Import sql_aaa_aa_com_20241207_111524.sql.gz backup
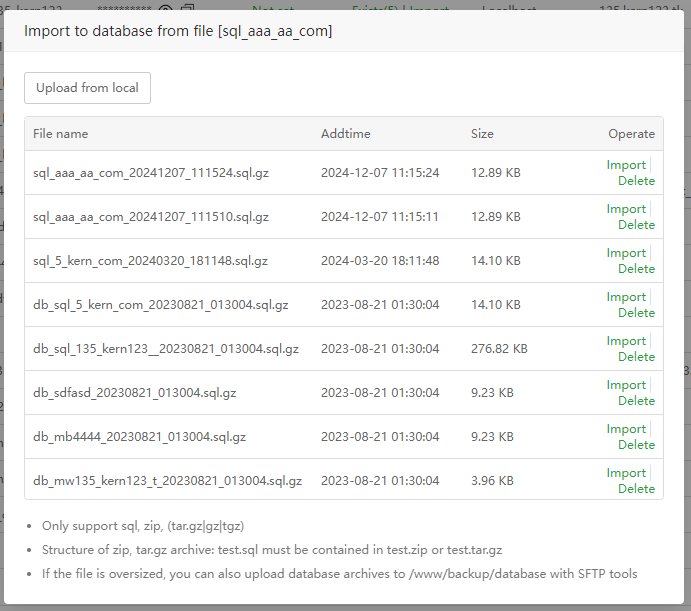The image size is (691, 611). click(626, 165)
